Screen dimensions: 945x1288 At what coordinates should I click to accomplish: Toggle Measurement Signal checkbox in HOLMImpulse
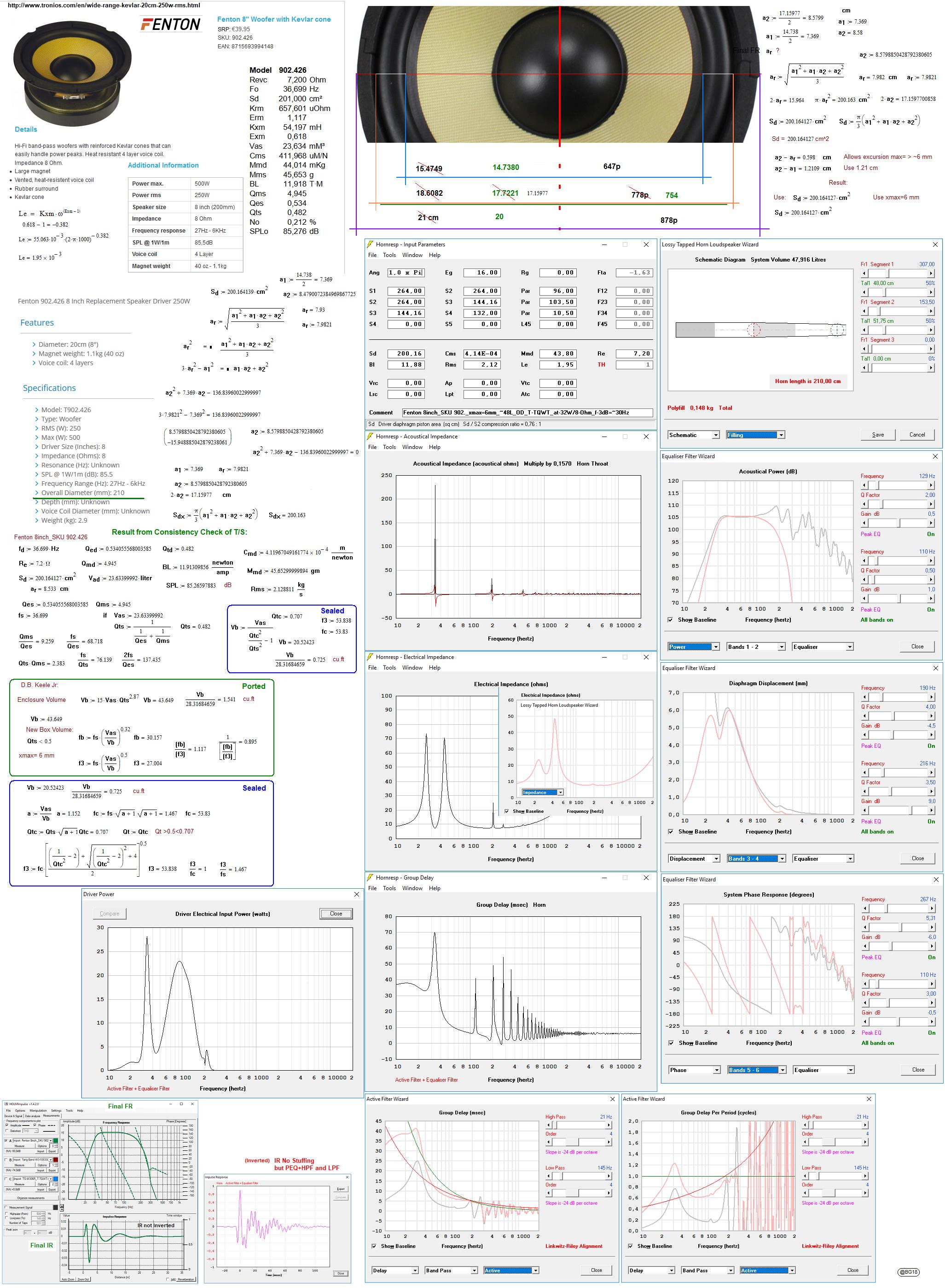(6, 1207)
